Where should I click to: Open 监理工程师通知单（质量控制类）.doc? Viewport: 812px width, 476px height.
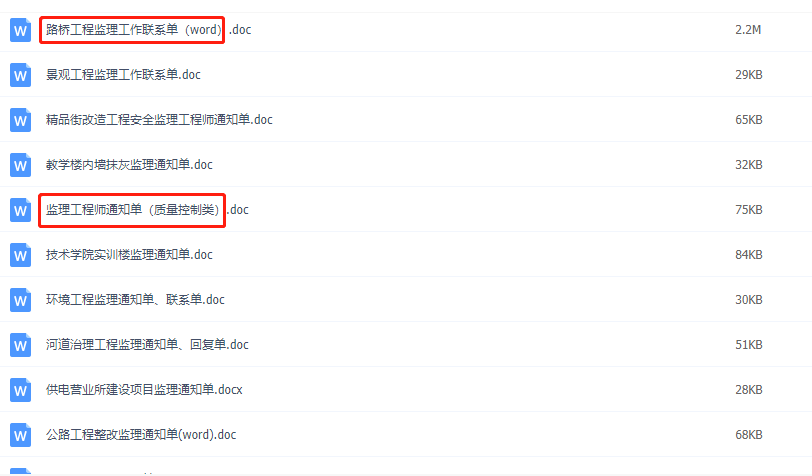(x=147, y=210)
